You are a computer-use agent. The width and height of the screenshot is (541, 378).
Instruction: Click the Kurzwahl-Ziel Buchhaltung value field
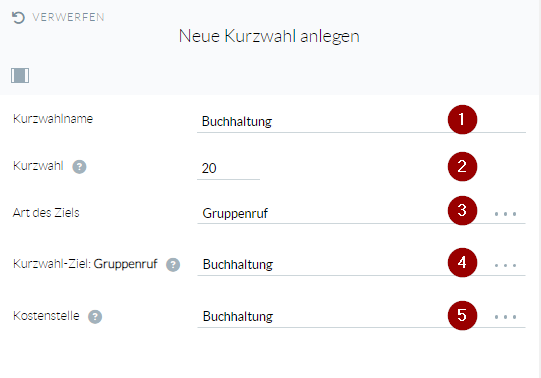361,265
